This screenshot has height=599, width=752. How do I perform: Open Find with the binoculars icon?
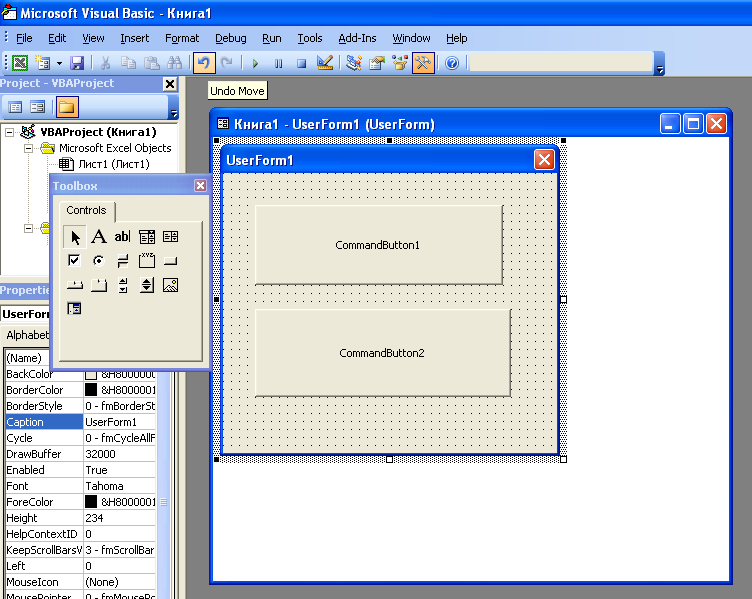click(x=175, y=63)
